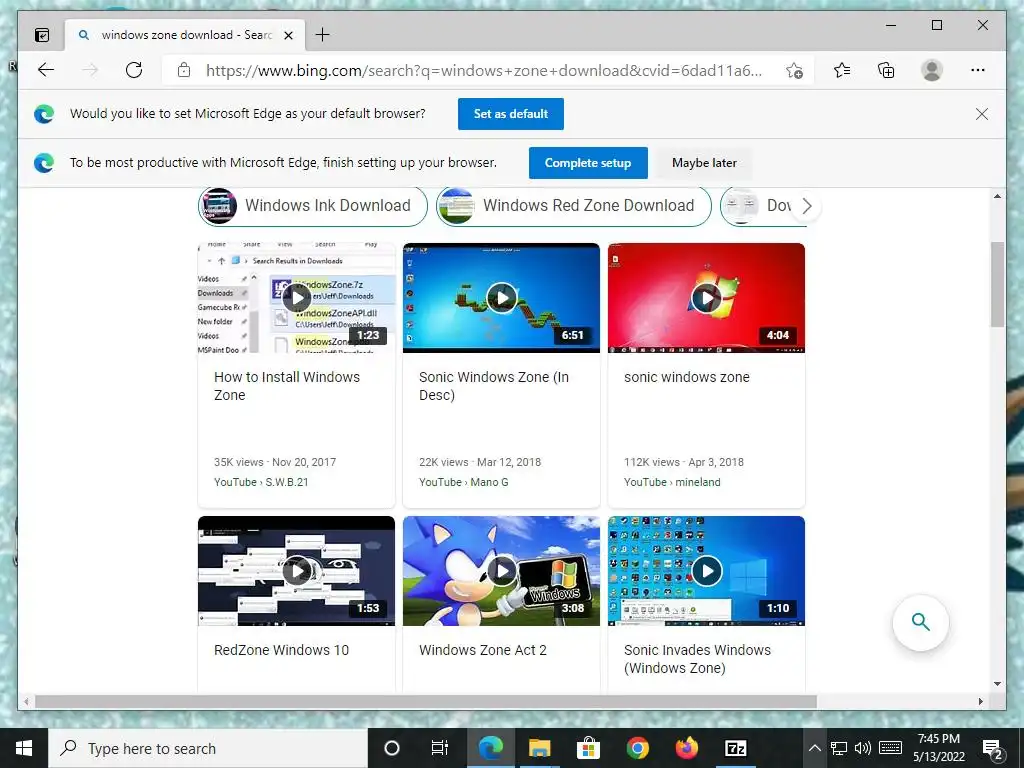View site information lock icon
The height and width of the screenshot is (768, 1024).
[x=184, y=70]
